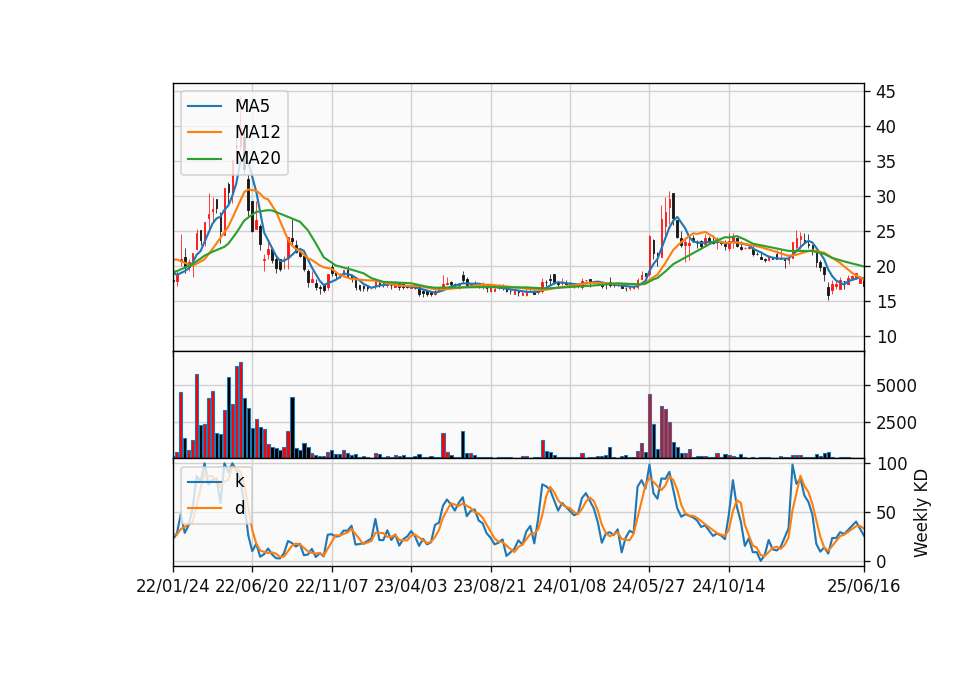Click the tall volume bar at 24/05/27

(x=650, y=426)
